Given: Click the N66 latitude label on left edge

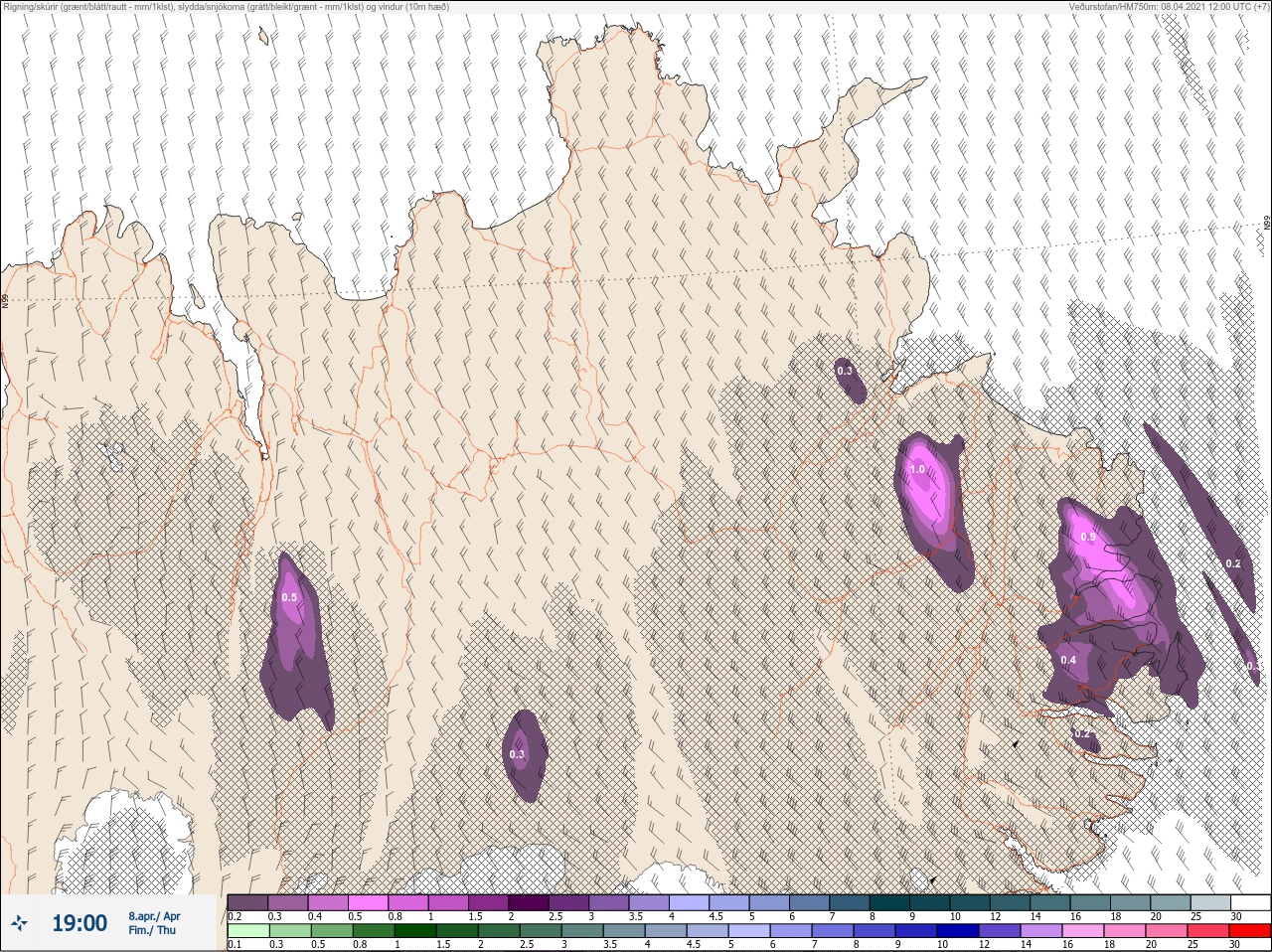Looking at the screenshot, I should coord(5,300).
